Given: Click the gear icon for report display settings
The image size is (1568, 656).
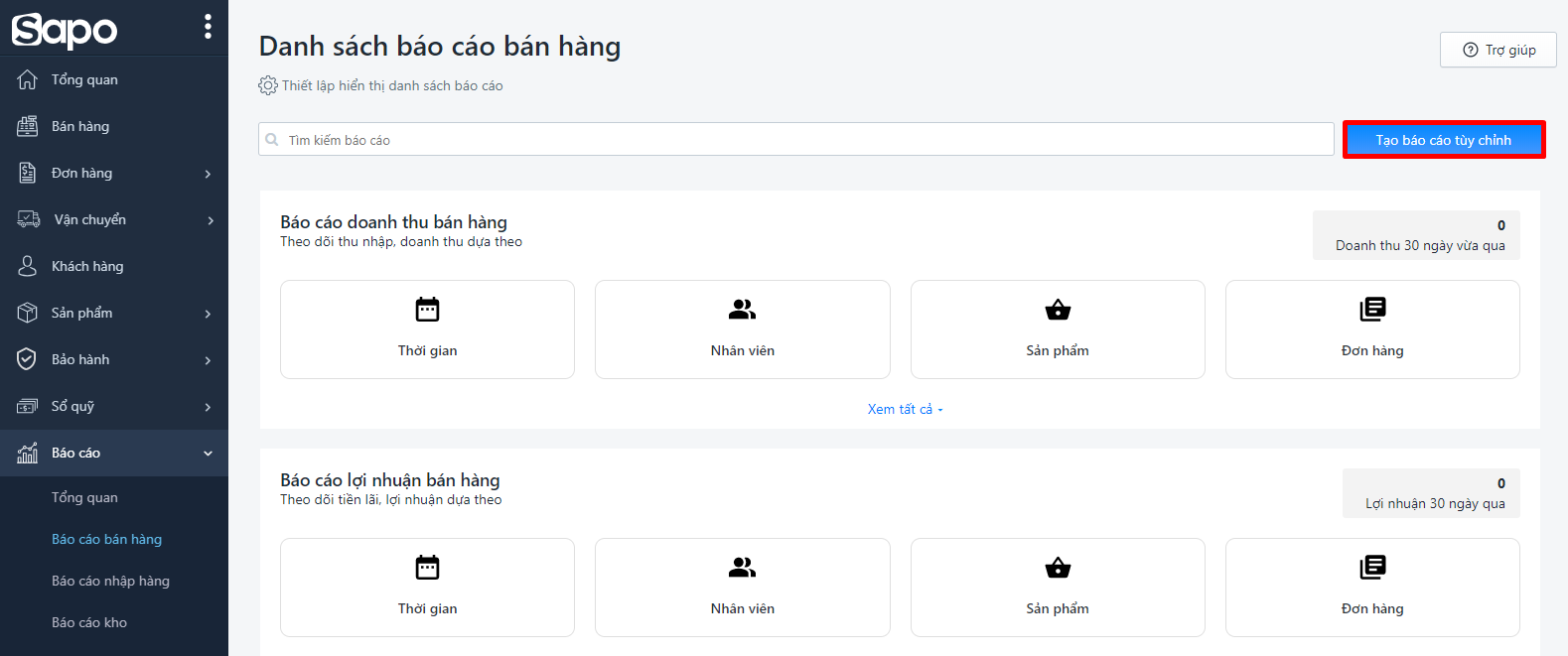Looking at the screenshot, I should tap(267, 85).
